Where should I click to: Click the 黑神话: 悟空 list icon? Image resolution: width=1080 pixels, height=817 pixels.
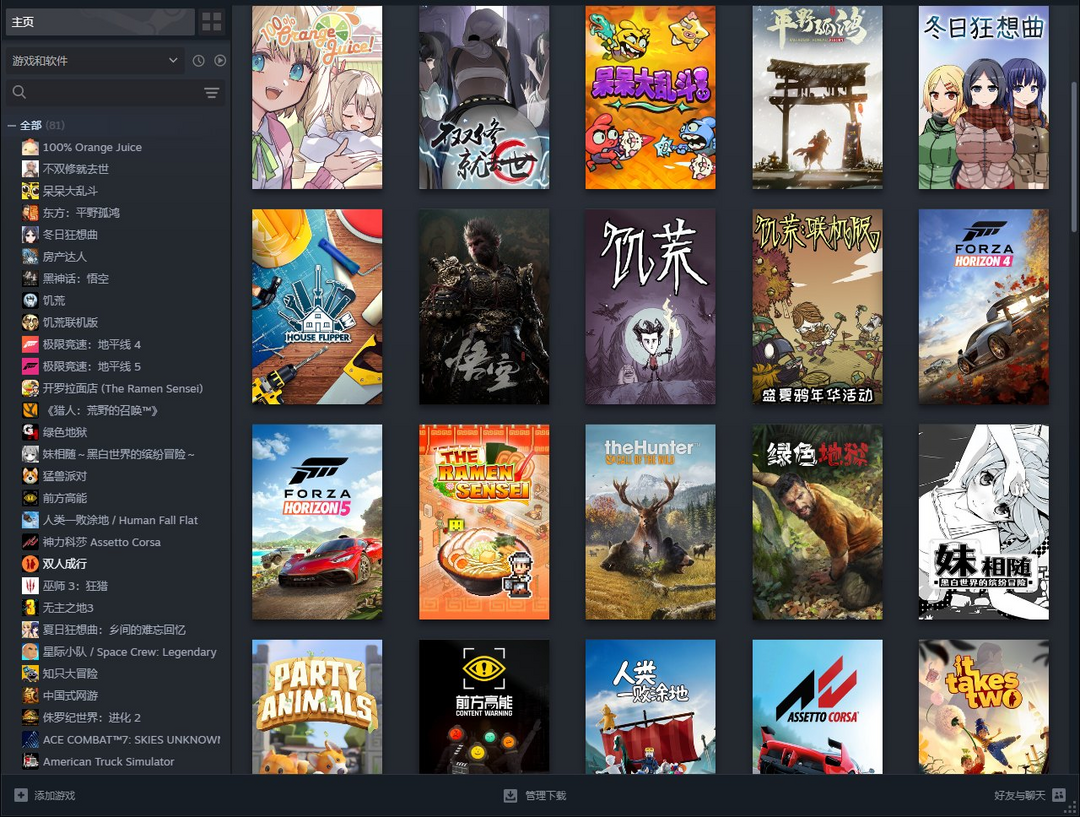point(30,278)
